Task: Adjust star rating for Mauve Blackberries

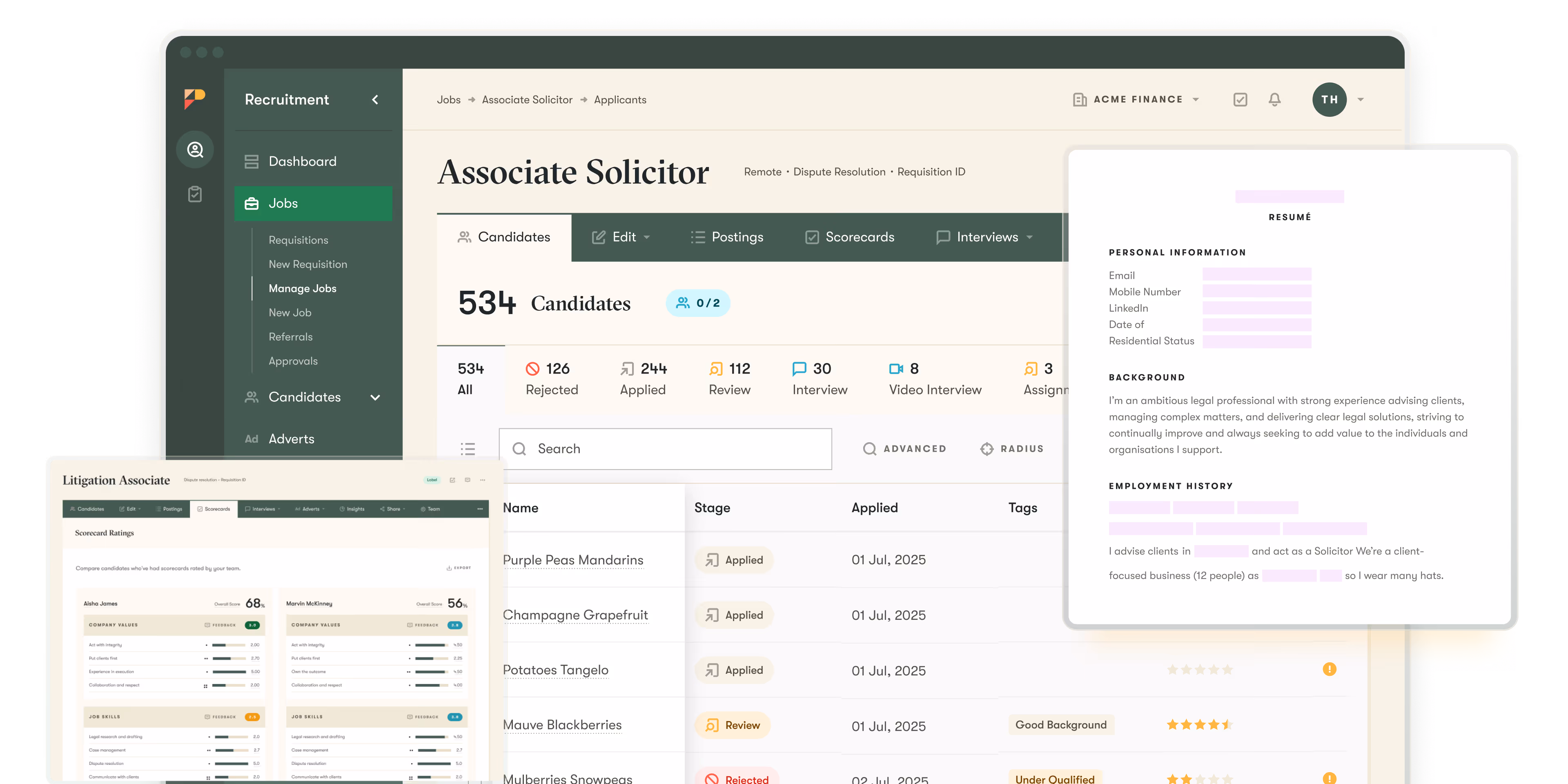Action: click(1200, 724)
